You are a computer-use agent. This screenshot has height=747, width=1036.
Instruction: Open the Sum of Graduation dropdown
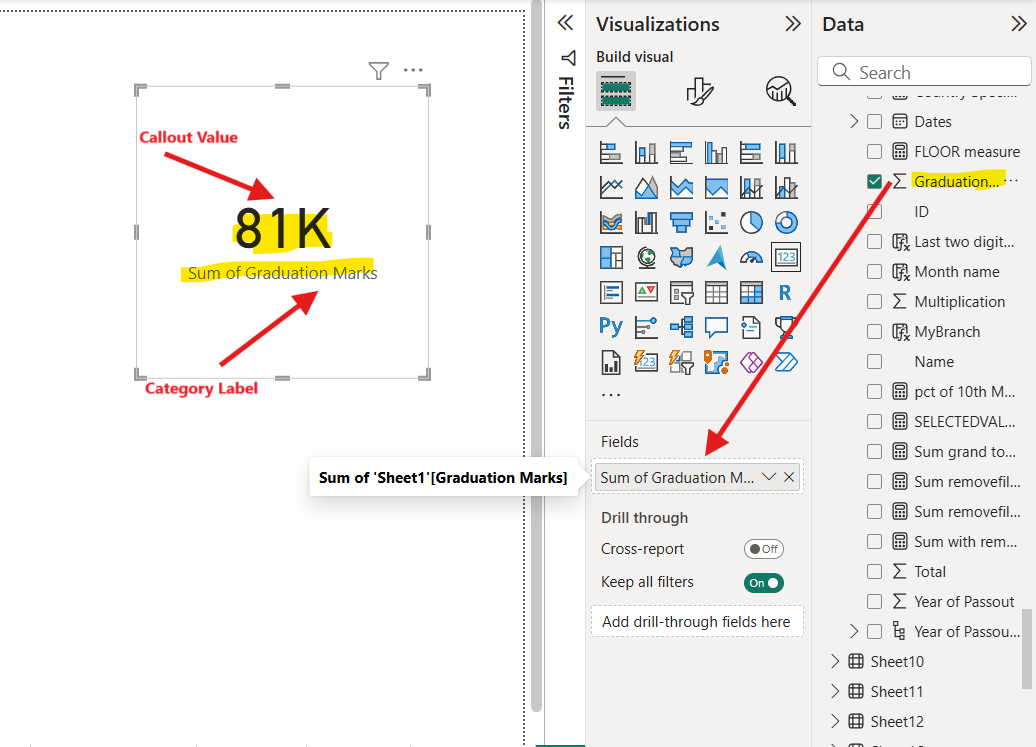pyautogui.click(x=768, y=477)
